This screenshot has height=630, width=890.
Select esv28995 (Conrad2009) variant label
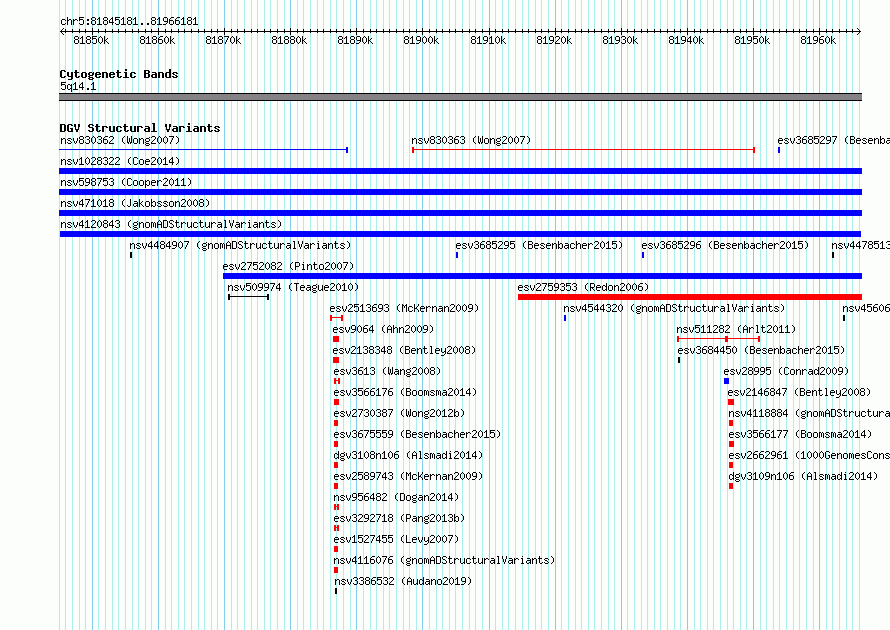pos(786,371)
